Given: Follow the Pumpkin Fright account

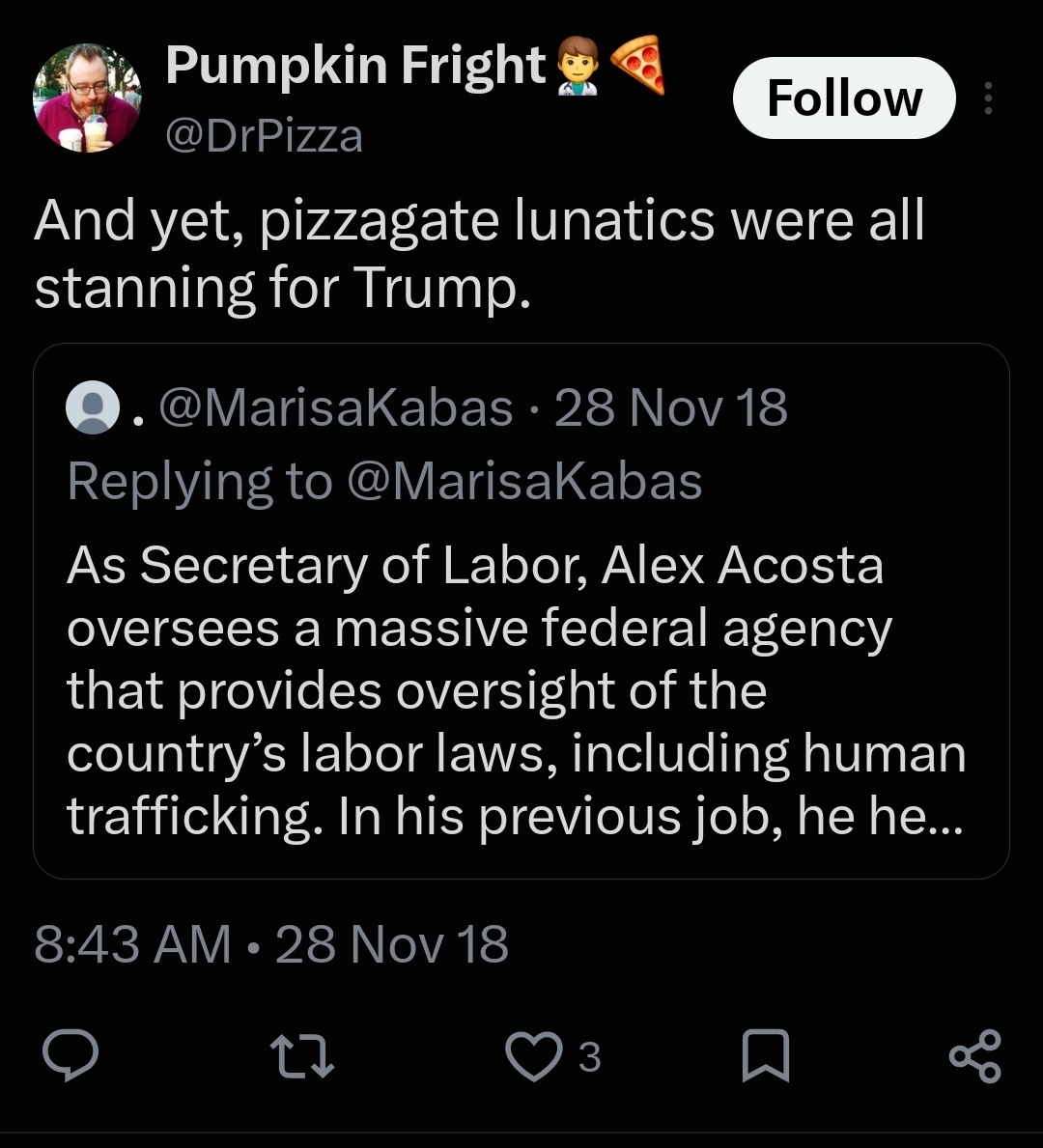Looking at the screenshot, I should 844,98.
